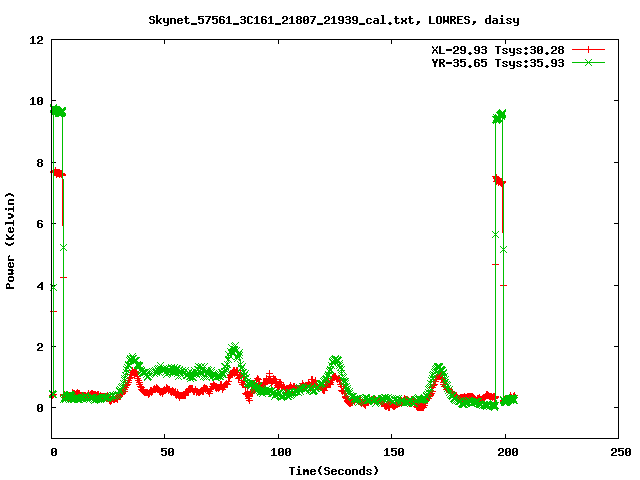This screenshot has width=640, height=480.
Task: Select the legend entry XL-29.93 Tsys:30.28
Action: point(498,50)
